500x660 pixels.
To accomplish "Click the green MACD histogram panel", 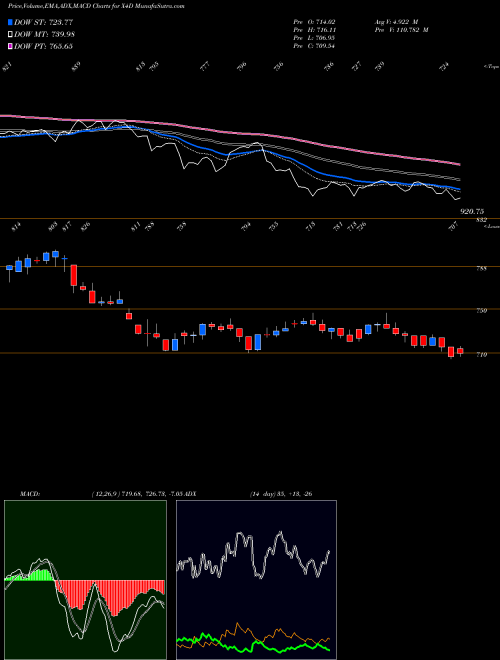I will (x=85, y=580).
